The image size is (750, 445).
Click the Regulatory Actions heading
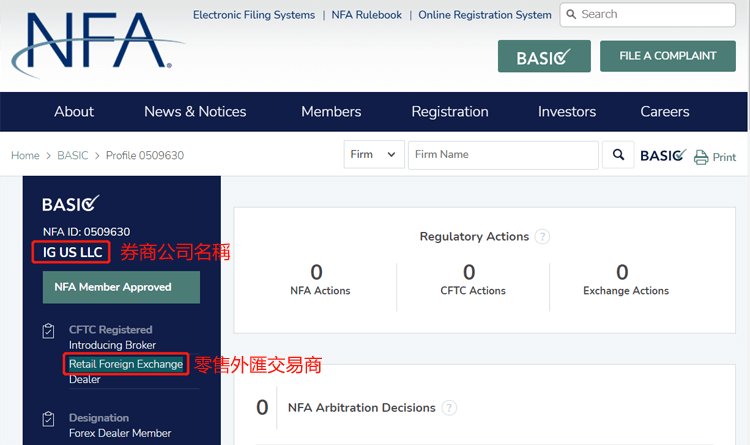[x=474, y=236]
